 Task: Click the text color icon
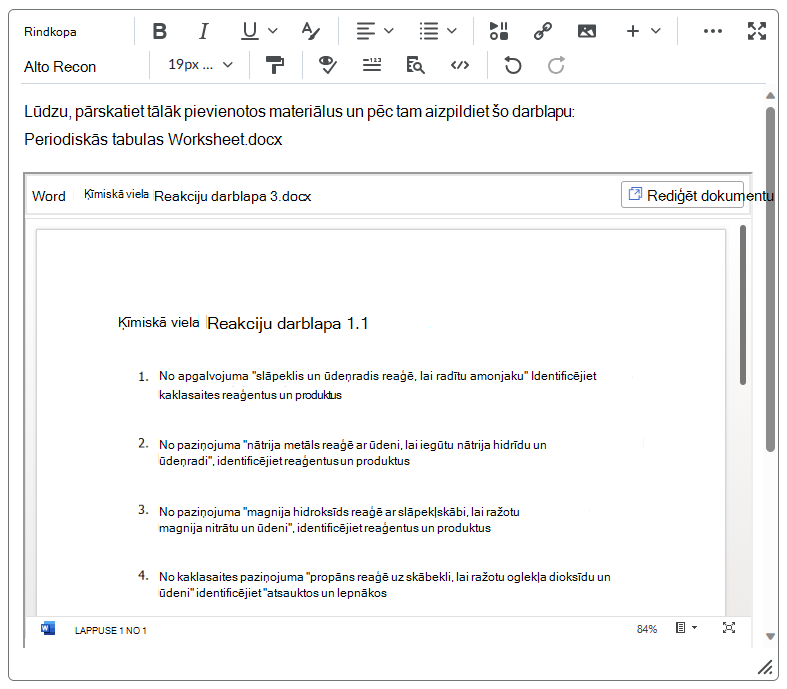(311, 31)
